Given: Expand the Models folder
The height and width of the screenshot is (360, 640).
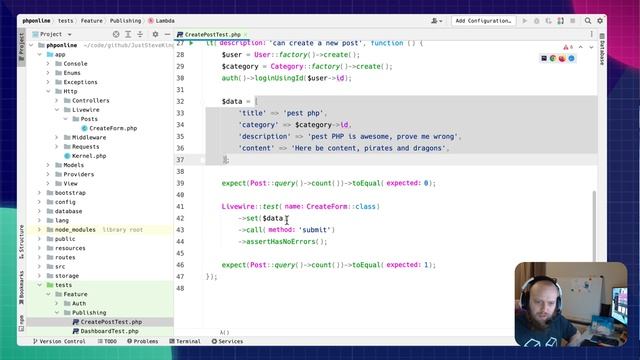Looking at the screenshot, I should click(48, 165).
